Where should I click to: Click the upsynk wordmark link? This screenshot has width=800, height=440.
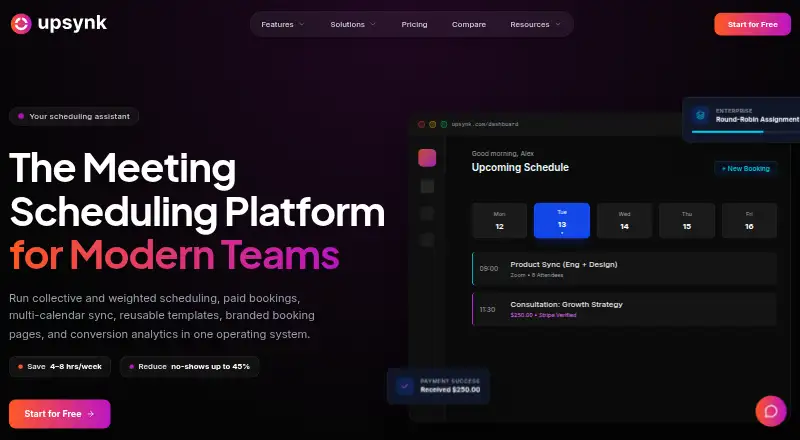[72, 23]
